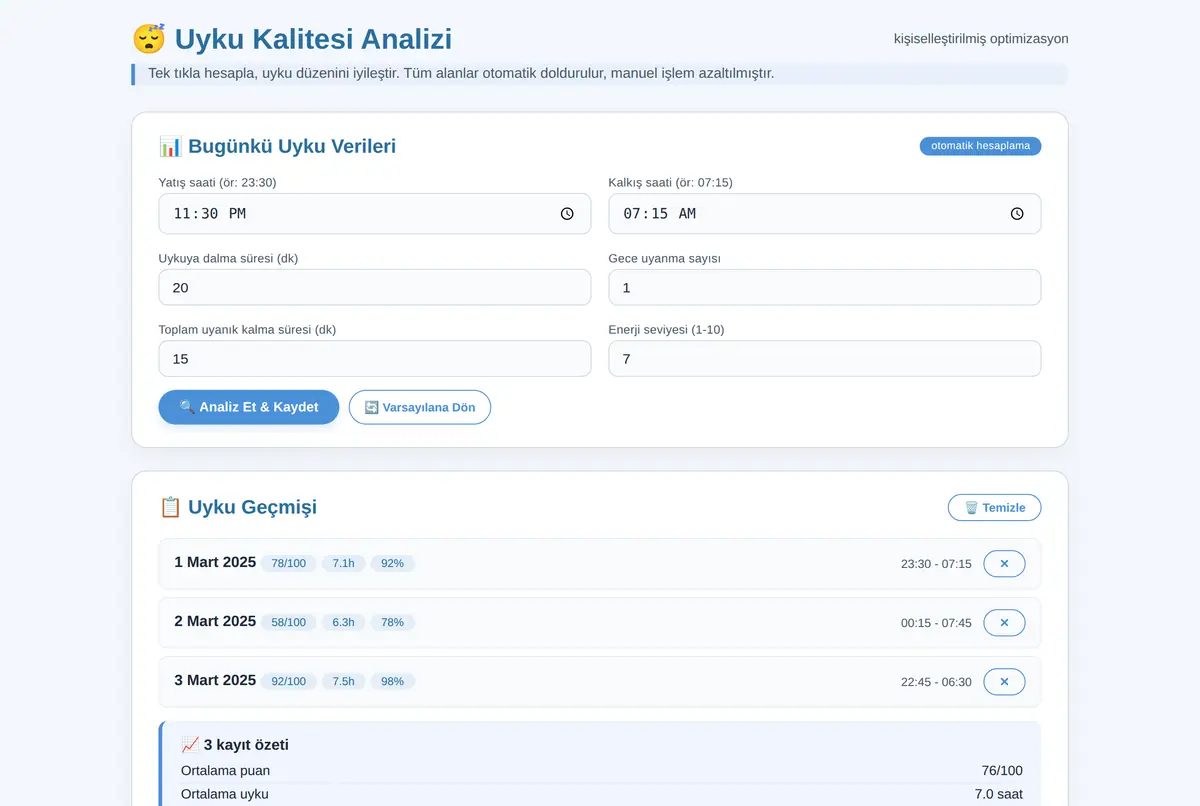Screen dimensions: 1200x806
Task: Click the 1 Mart 2025 date label
Action: click(x=215, y=563)
